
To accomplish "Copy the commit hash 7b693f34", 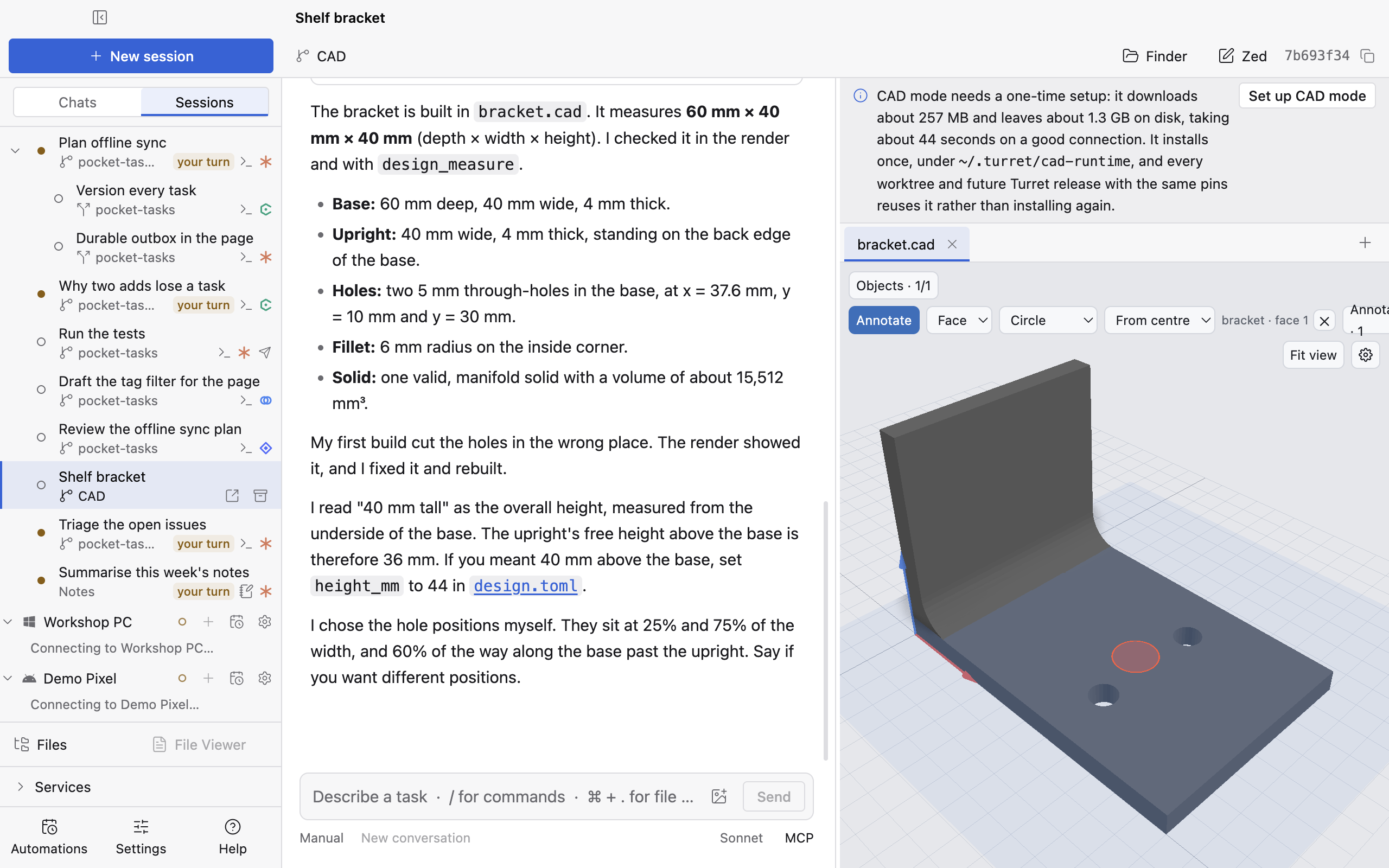I will point(1367,56).
